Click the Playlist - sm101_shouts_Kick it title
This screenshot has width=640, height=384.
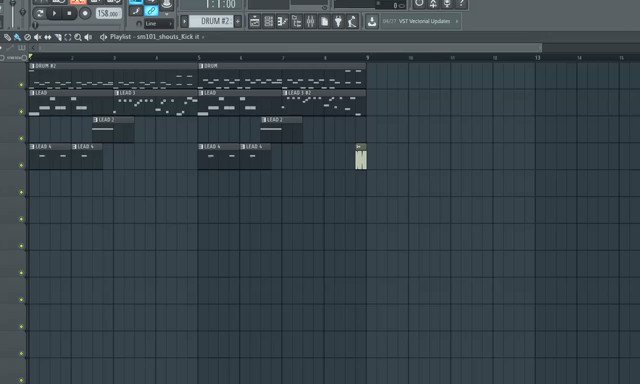point(154,37)
